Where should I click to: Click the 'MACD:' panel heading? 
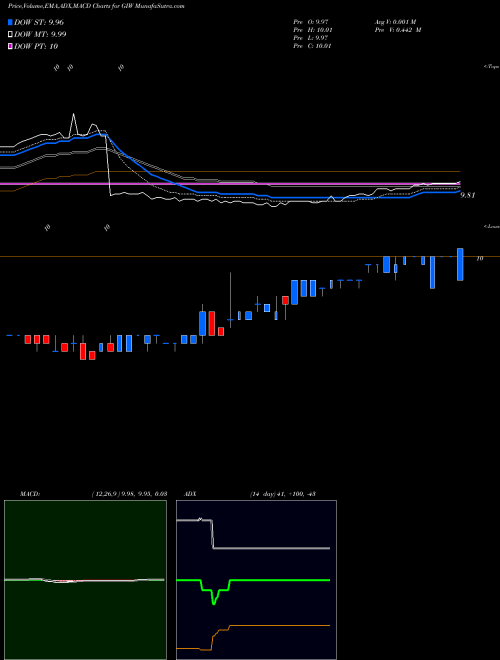30,494
